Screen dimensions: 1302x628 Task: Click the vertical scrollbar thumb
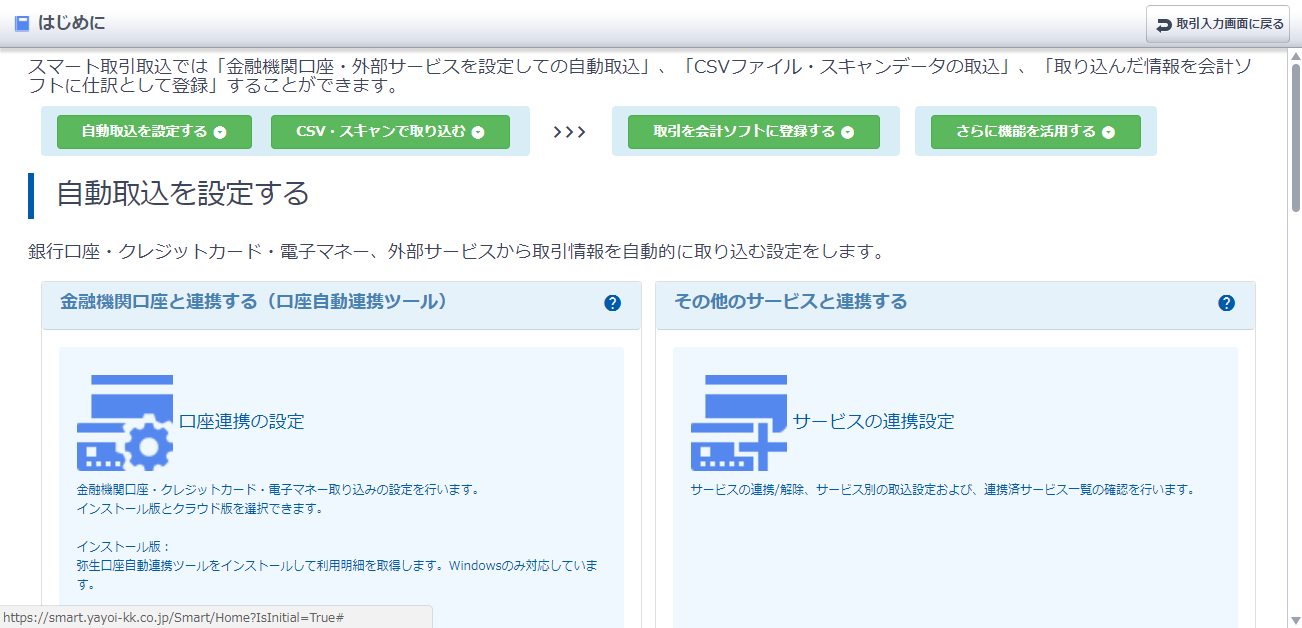1295,135
